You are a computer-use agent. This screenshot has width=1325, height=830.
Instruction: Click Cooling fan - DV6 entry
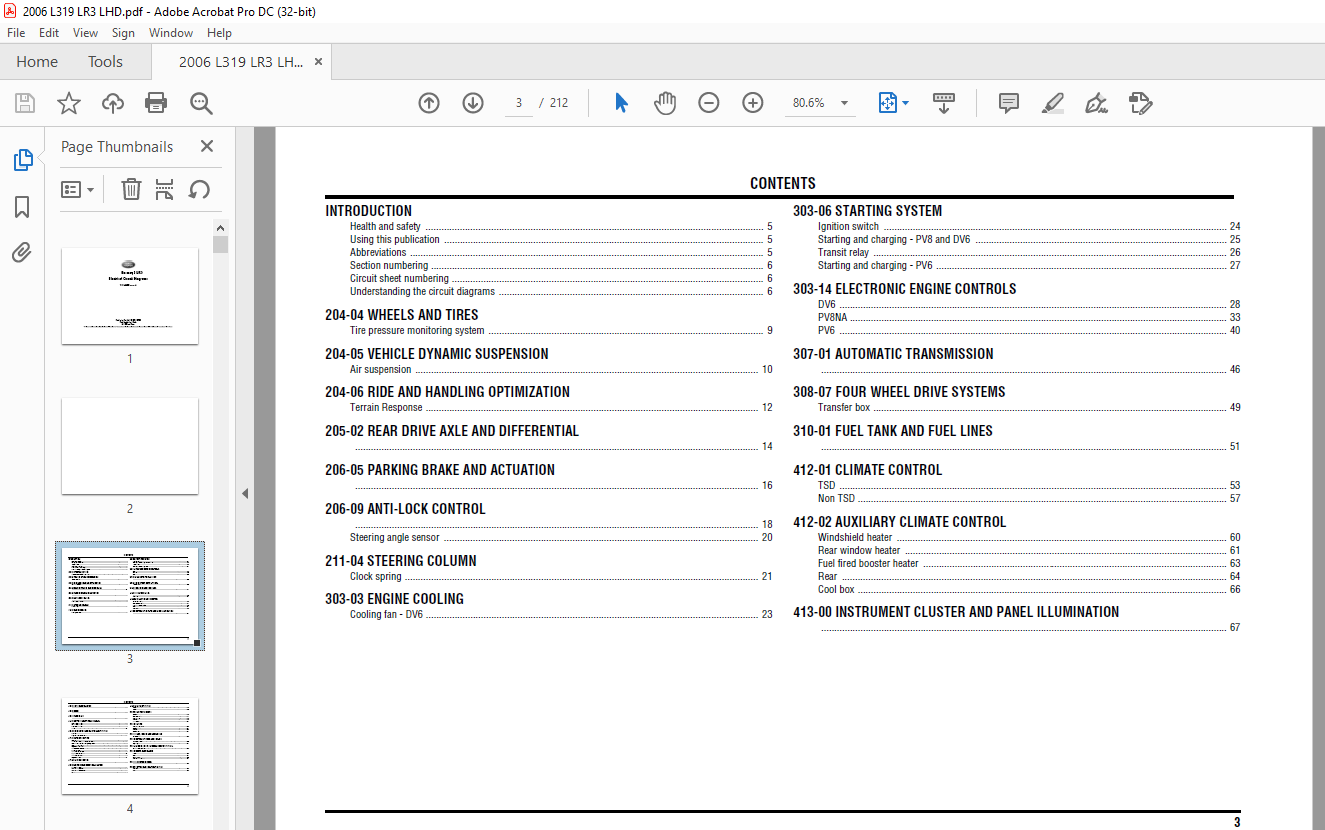[386, 615]
